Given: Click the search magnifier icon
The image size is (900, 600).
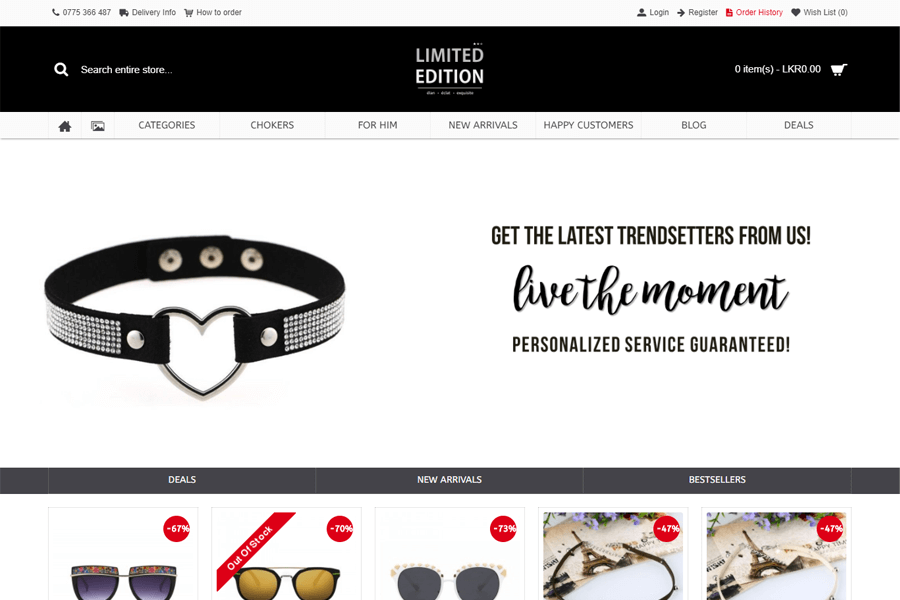Looking at the screenshot, I should (61, 69).
